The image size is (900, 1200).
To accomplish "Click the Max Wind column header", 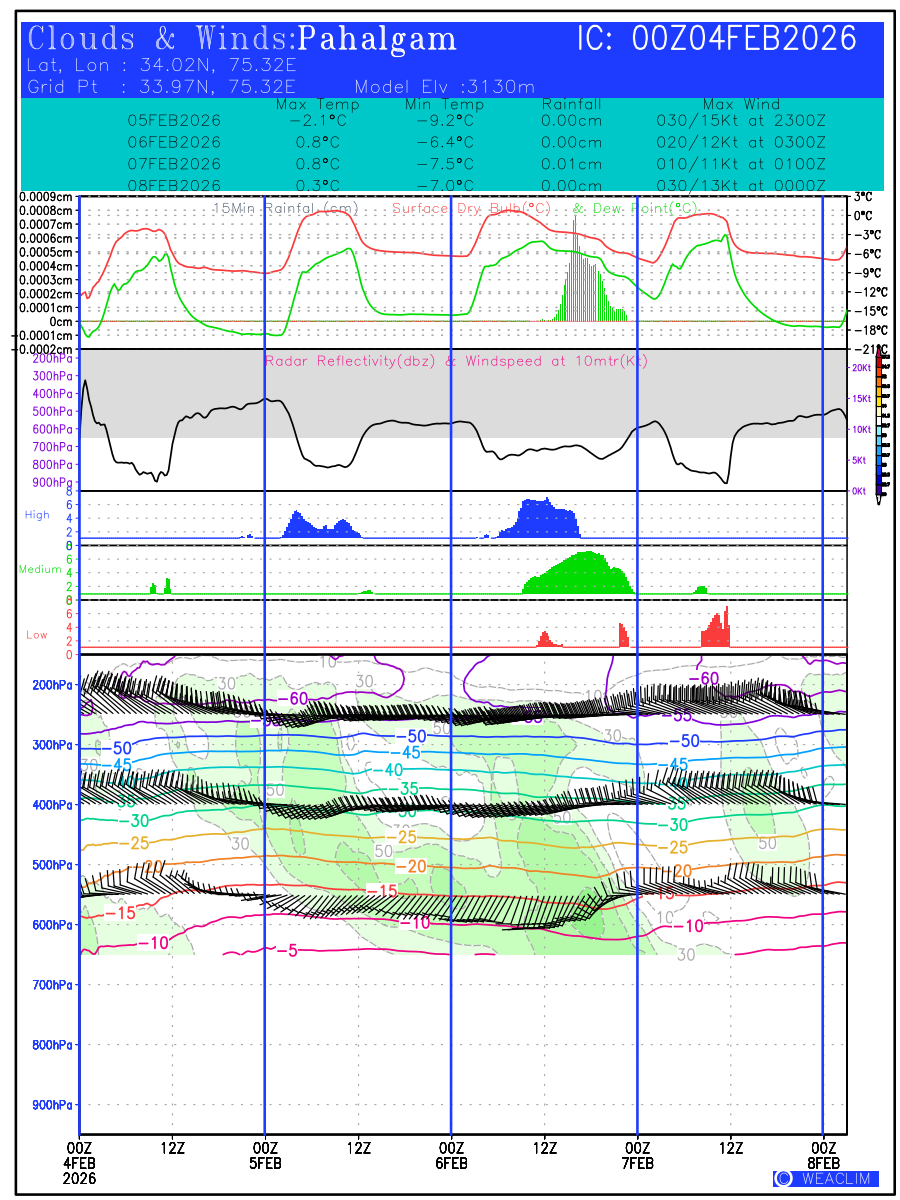I will point(741,104).
